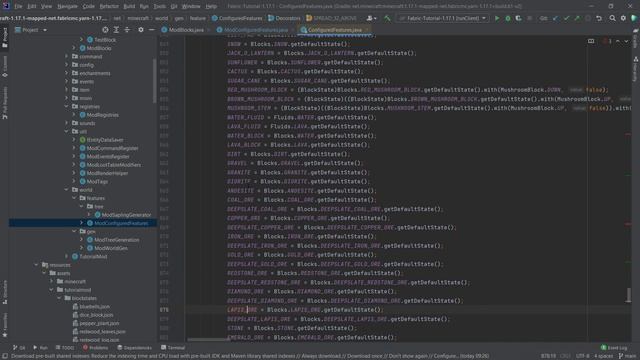Screen dimensions: 640x360
Task: Open Terminal tool window
Action: click(173, 348)
